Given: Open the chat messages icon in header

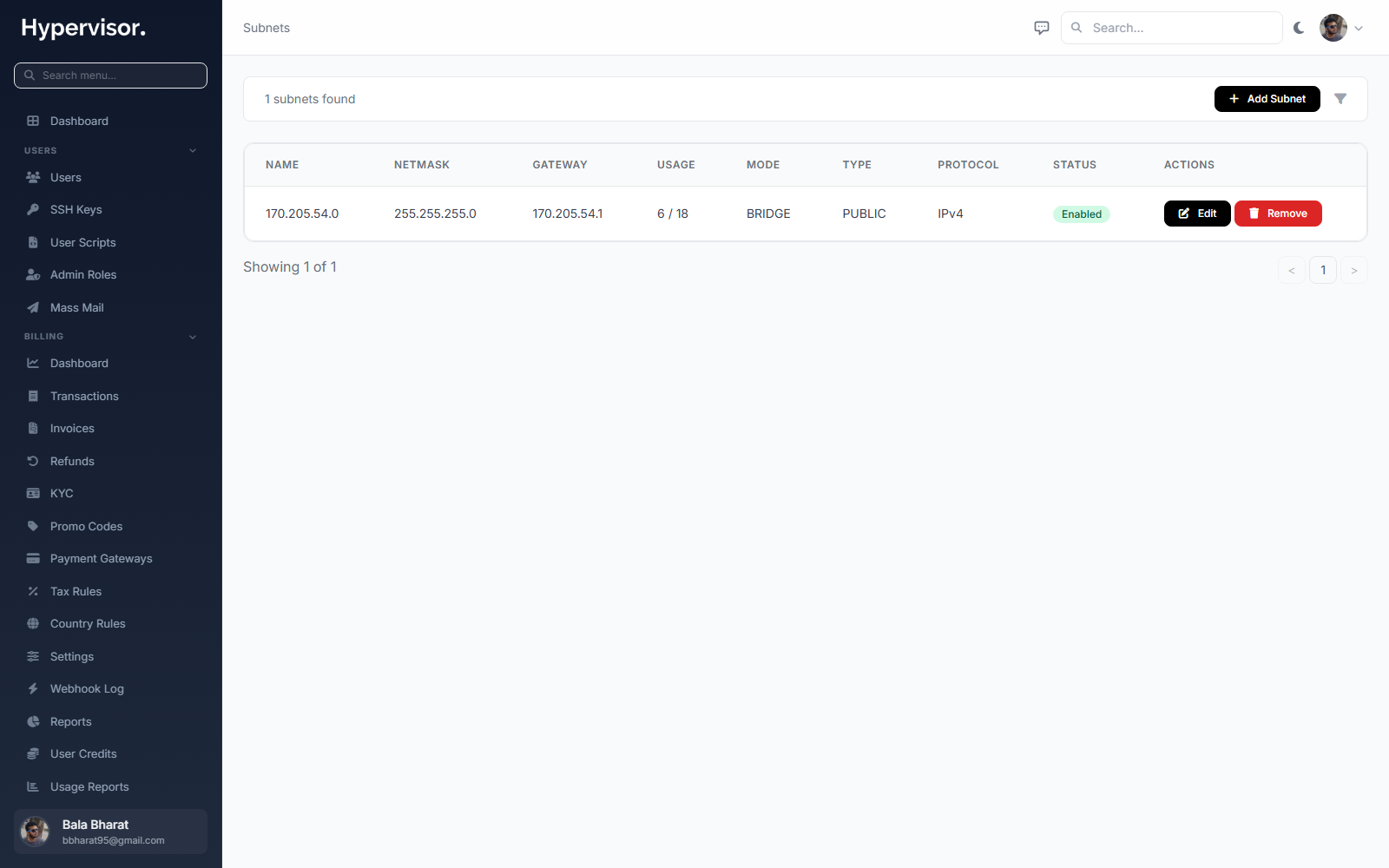Looking at the screenshot, I should (1042, 28).
